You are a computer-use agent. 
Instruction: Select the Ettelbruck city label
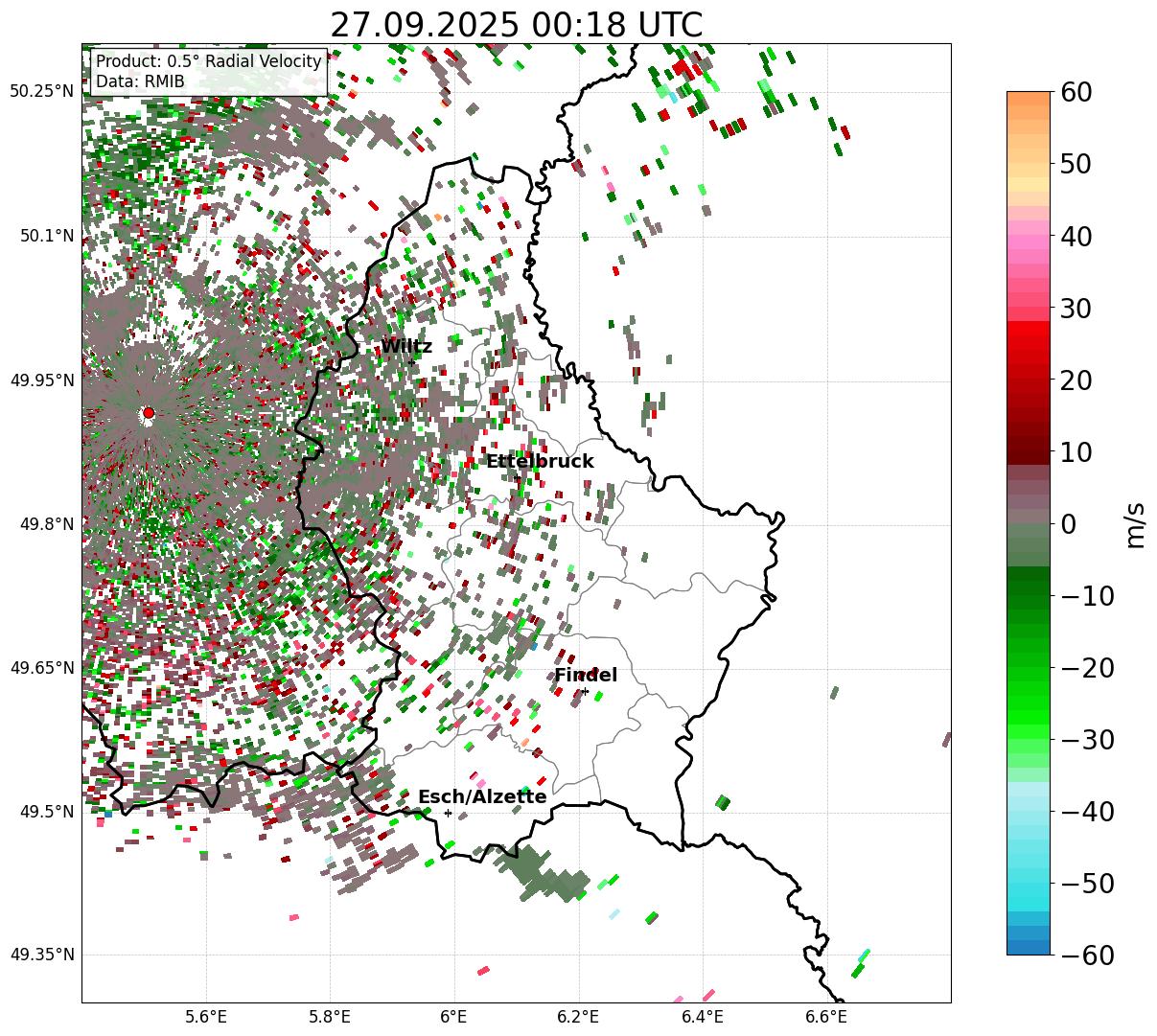click(540, 462)
